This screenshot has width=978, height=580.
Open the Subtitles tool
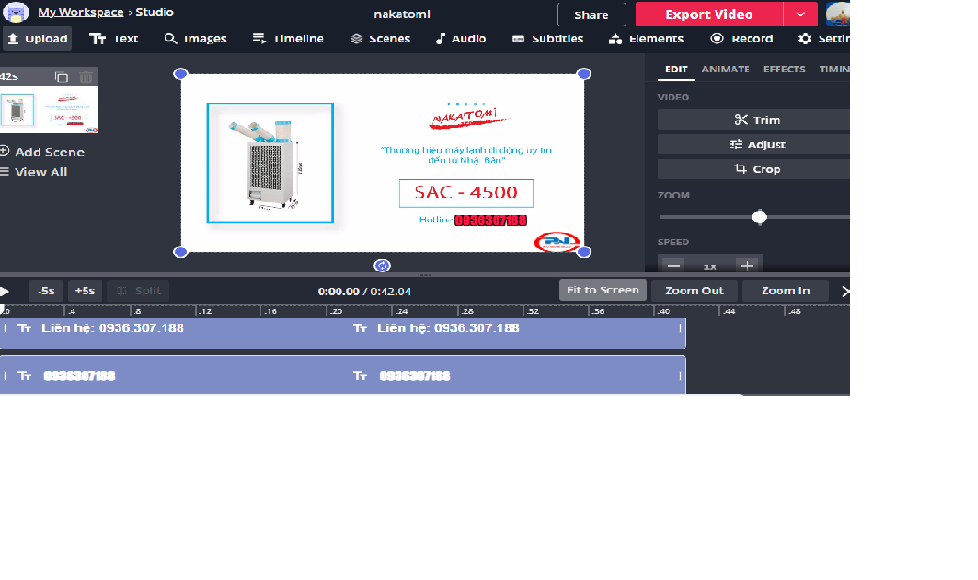[x=547, y=39]
